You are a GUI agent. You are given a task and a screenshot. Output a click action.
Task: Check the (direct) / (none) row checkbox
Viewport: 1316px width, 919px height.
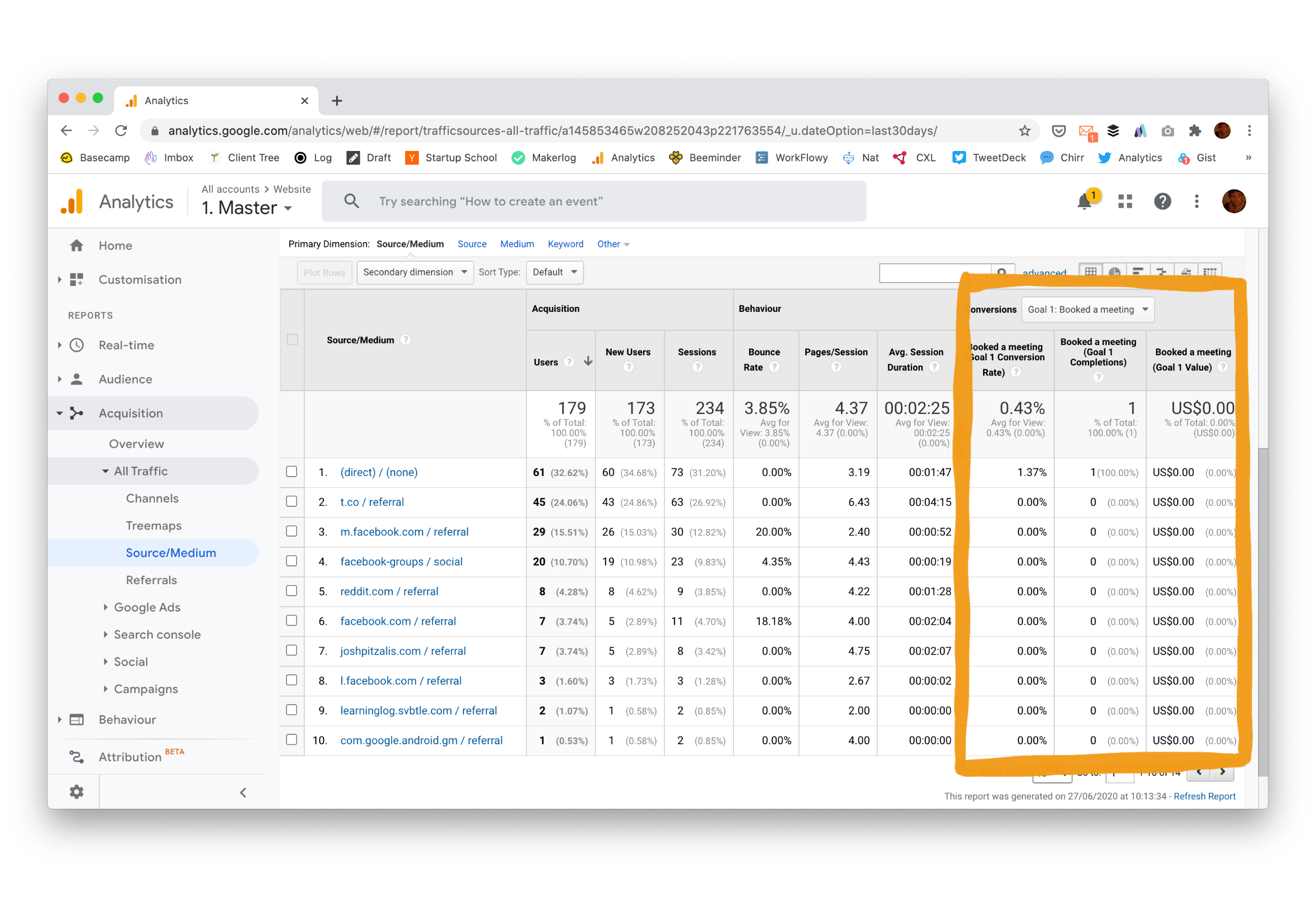292,472
